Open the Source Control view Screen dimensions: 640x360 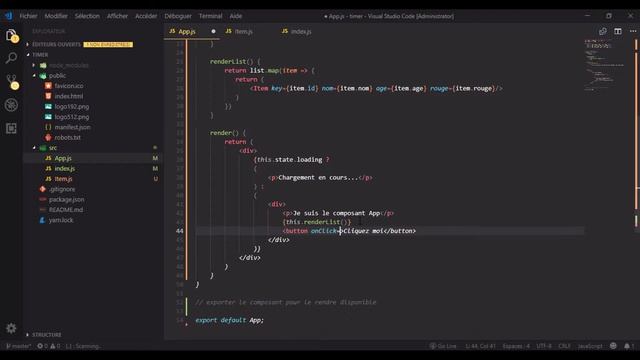click(11, 82)
